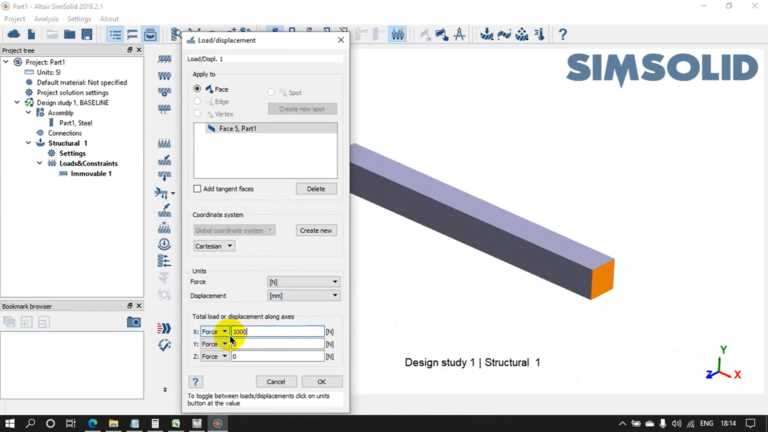Click the cloud icon in the toolbar

point(14,34)
